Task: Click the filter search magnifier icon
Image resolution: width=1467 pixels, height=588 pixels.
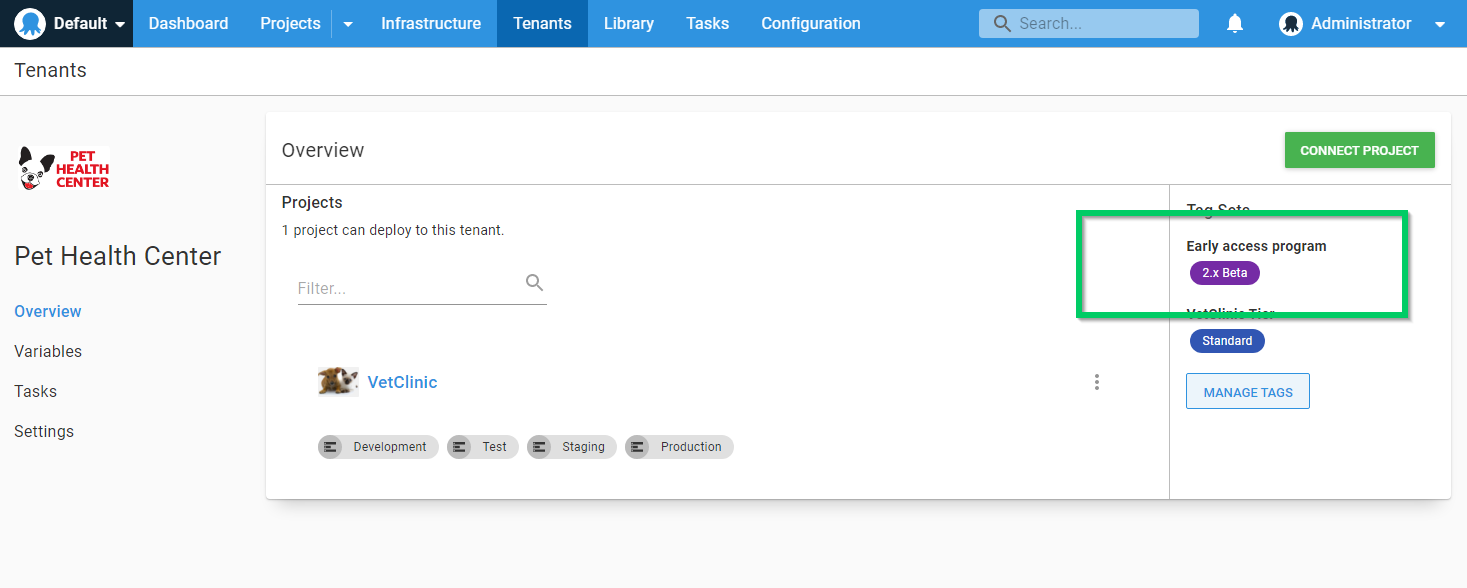Action: click(x=534, y=283)
